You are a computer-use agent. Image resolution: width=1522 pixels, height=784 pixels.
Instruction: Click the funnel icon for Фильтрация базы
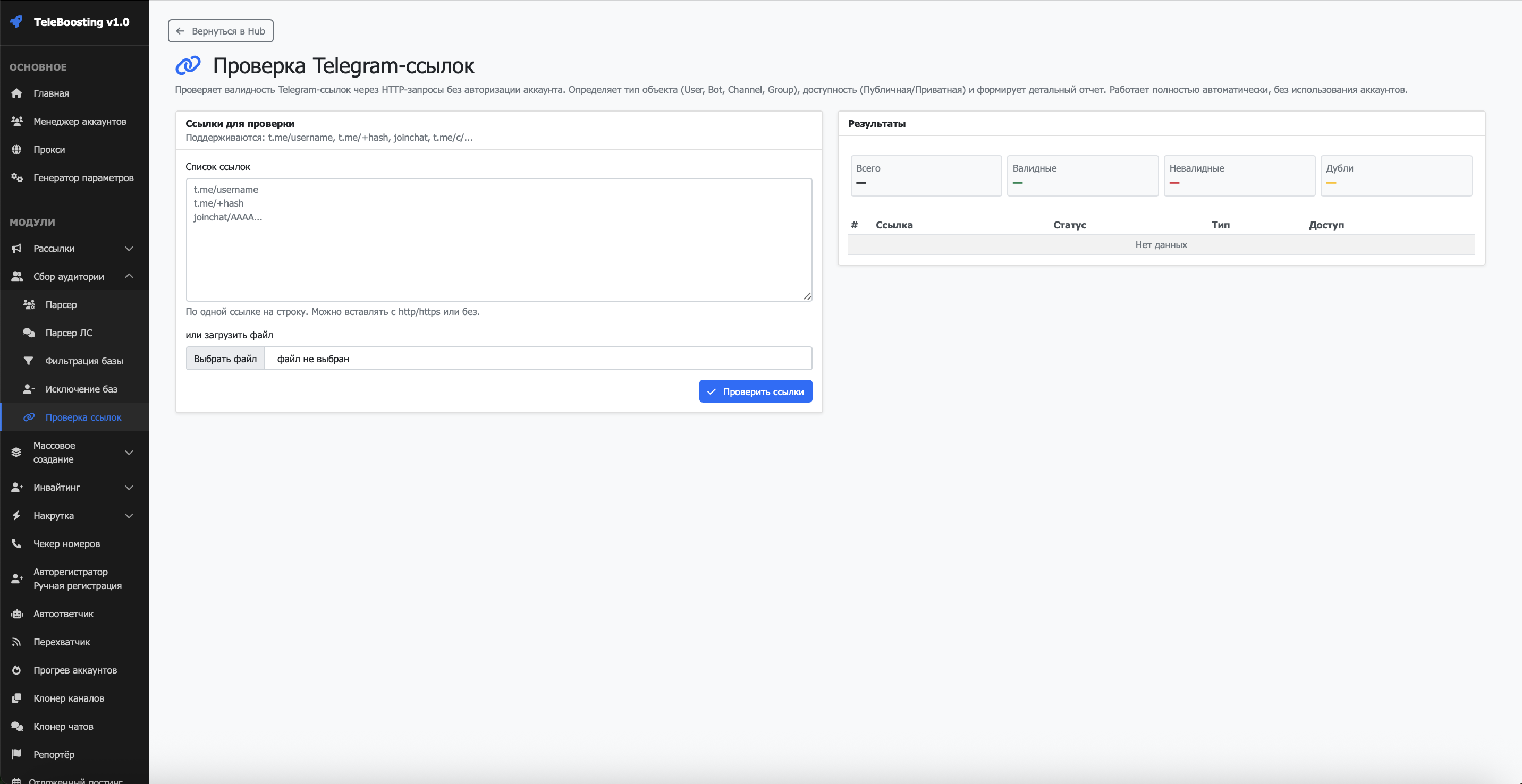pos(28,361)
